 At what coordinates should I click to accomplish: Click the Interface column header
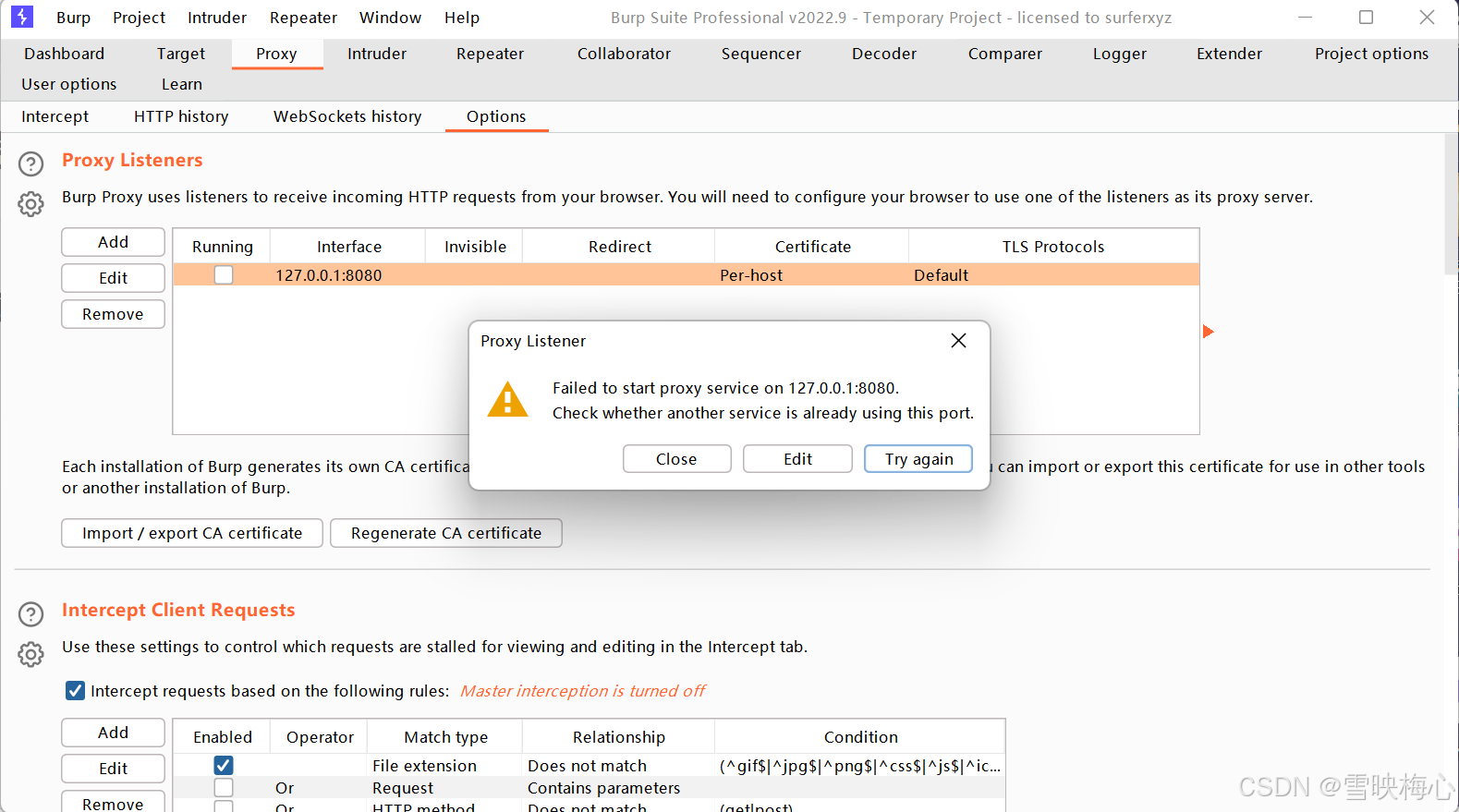(348, 247)
